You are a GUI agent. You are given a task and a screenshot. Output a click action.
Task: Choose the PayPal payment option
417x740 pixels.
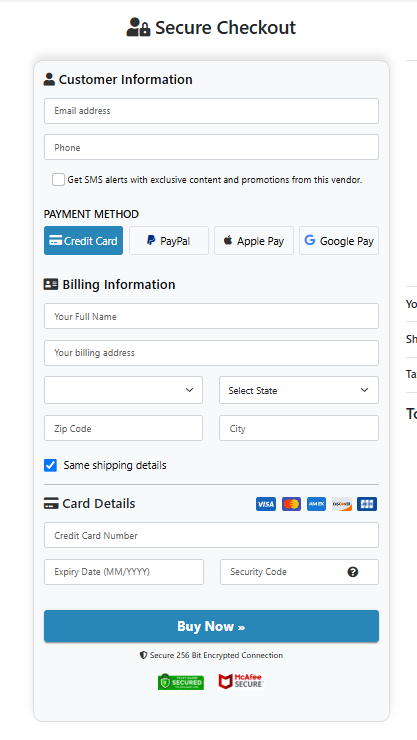(169, 241)
